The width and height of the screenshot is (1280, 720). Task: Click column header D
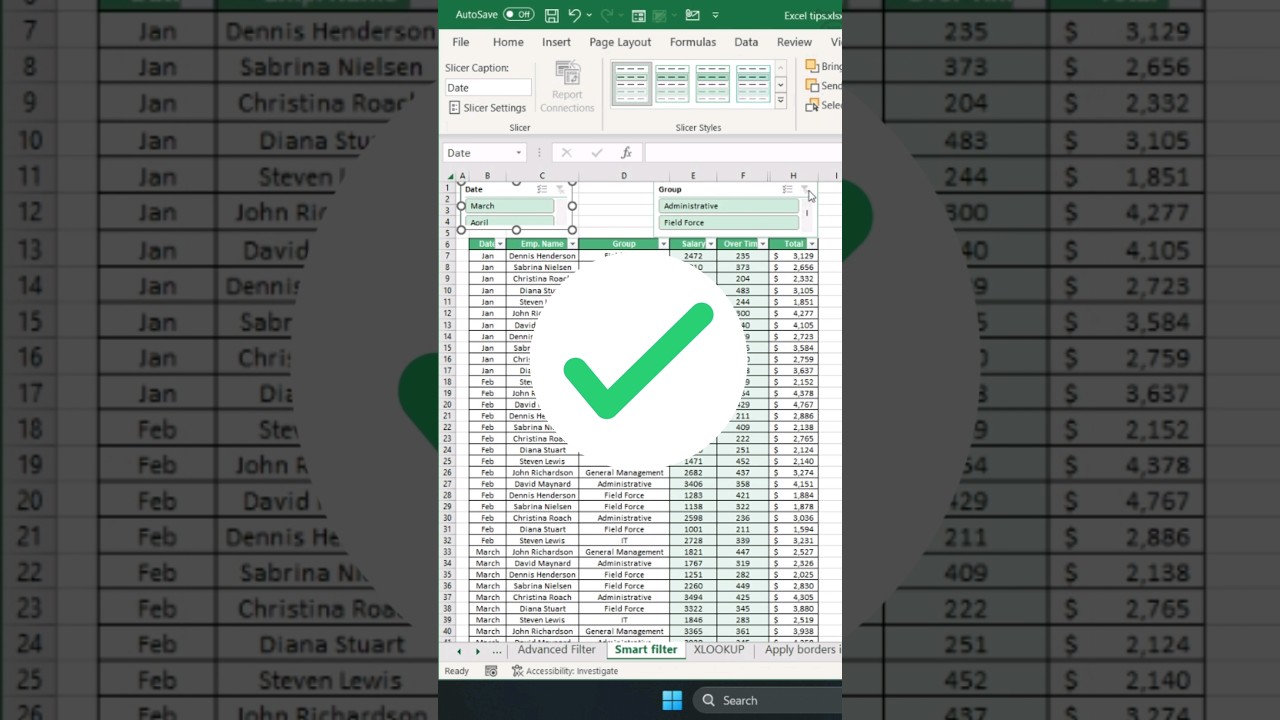tap(624, 176)
